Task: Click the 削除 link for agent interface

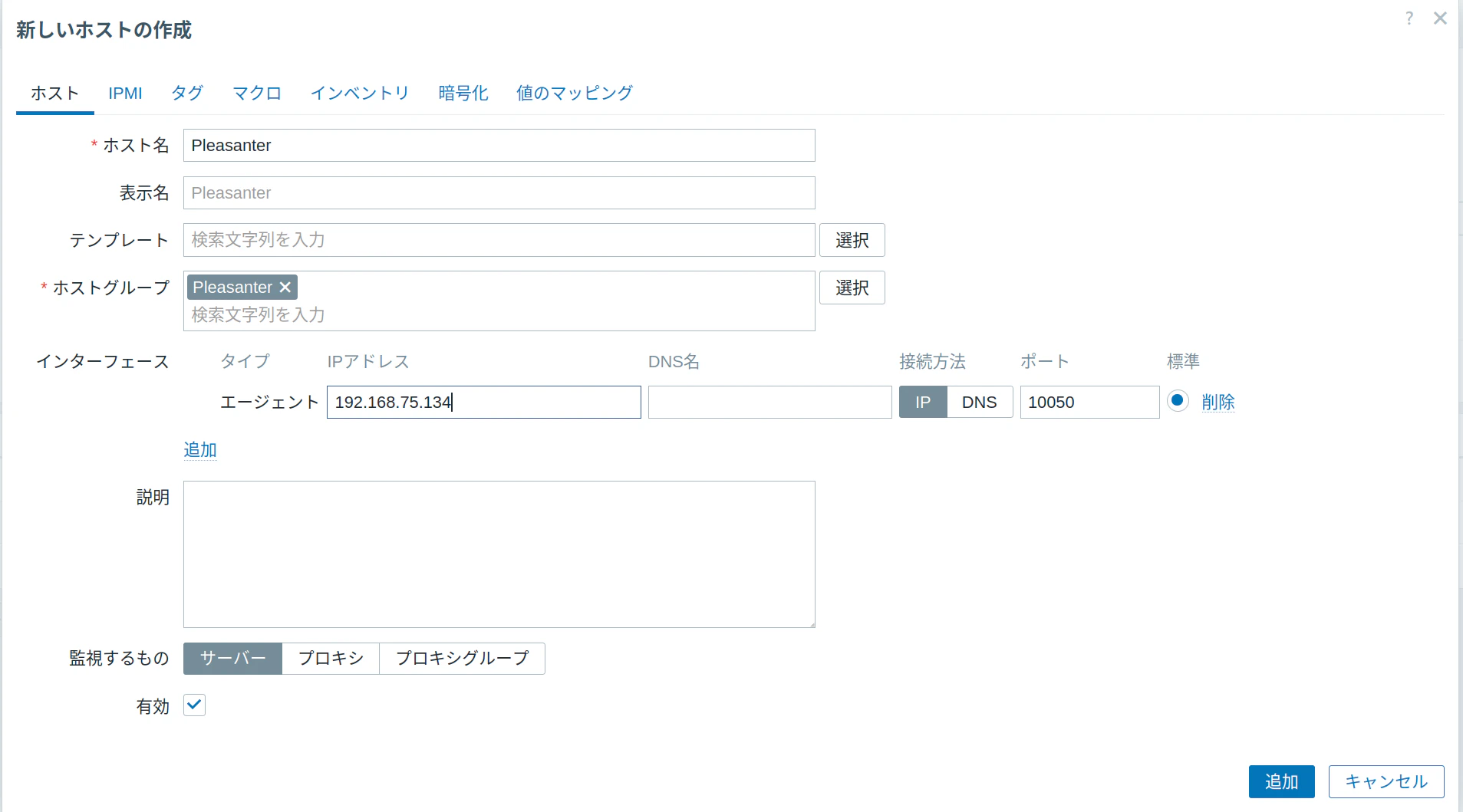Action: [x=1218, y=403]
